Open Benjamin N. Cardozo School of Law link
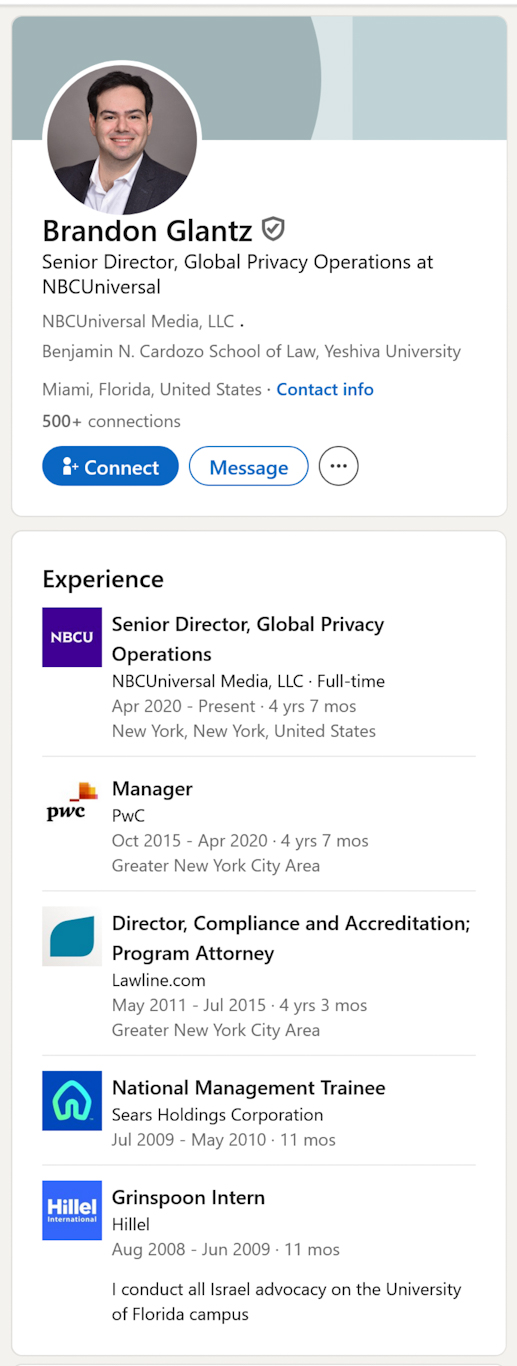The height and width of the screenshot is (1366, 517). (x=251, y=351)
